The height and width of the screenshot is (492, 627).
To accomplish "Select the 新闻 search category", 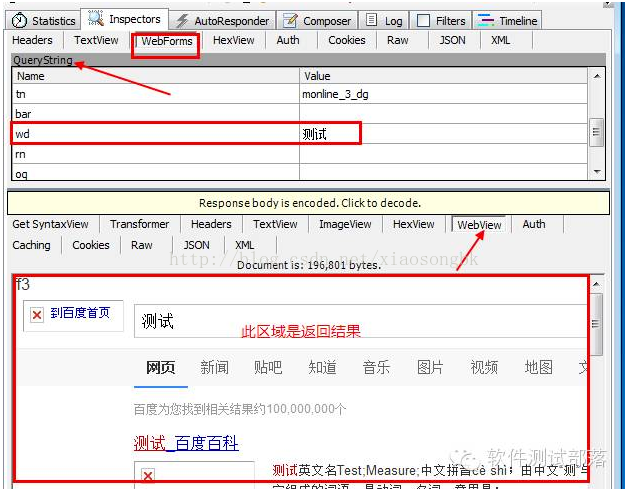I will [214, 367].
